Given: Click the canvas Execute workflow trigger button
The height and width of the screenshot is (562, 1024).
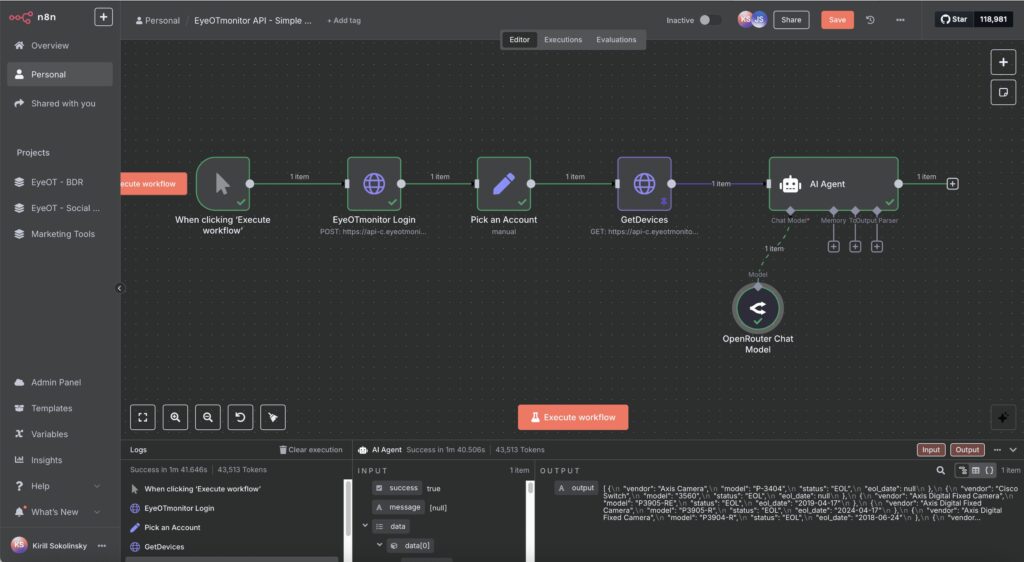Looking at the screenshot, I should point(154,184).
